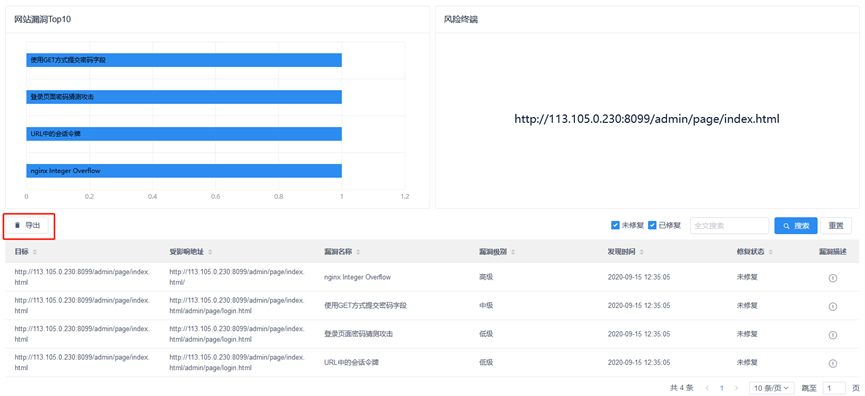865x396 pixels.
Task: Open description icon for nginx Integer Overflow row
Action: (x=833, y=278)
